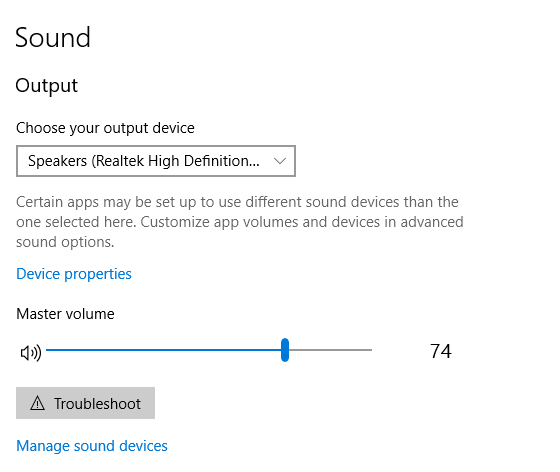Click the Troubleshoot text label
The image size is (560, 472).
click(97, 404)
